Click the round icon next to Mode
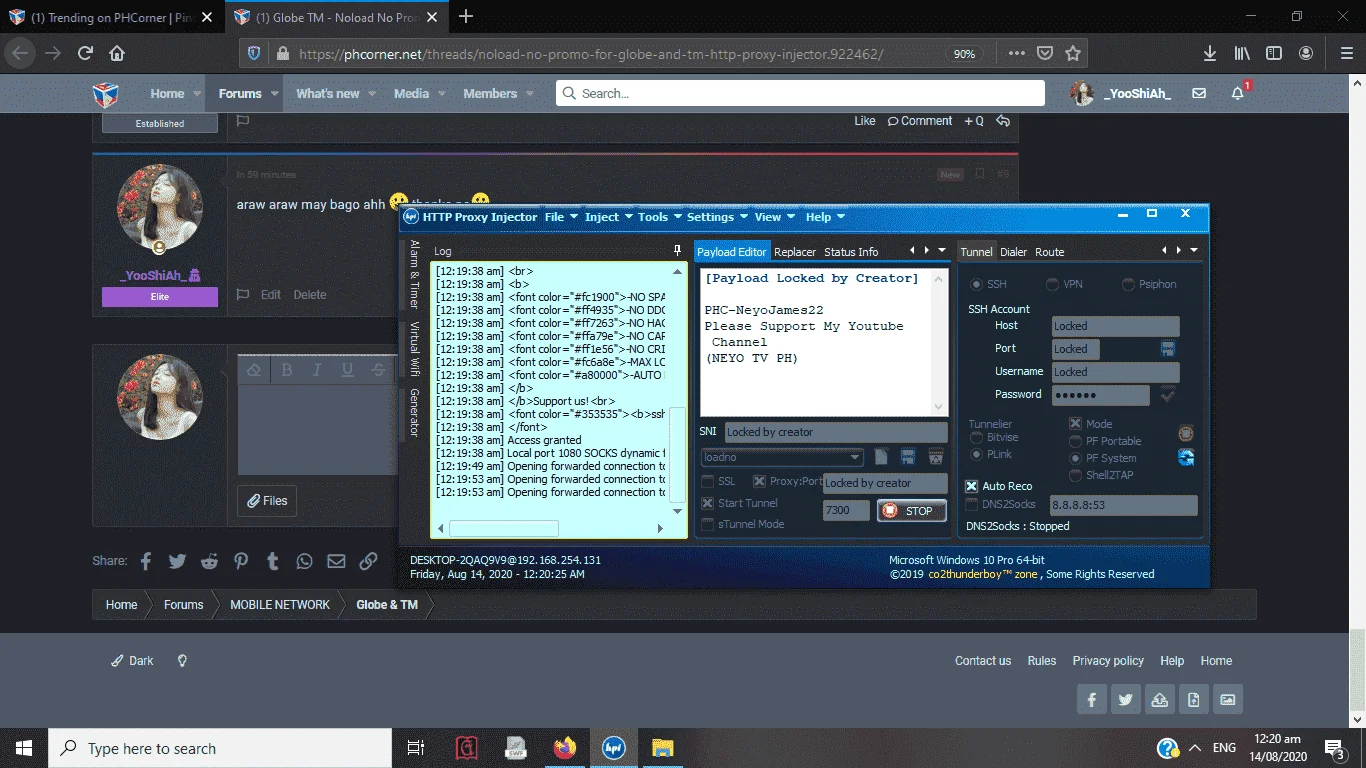Screen dimensions: 1366x768 tap(1186, 433)
